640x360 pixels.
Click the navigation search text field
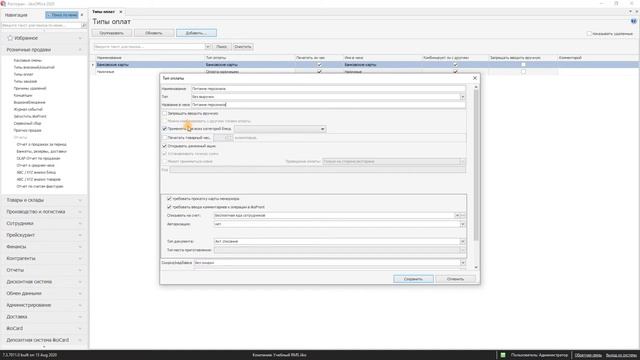[x=42, y=25]
